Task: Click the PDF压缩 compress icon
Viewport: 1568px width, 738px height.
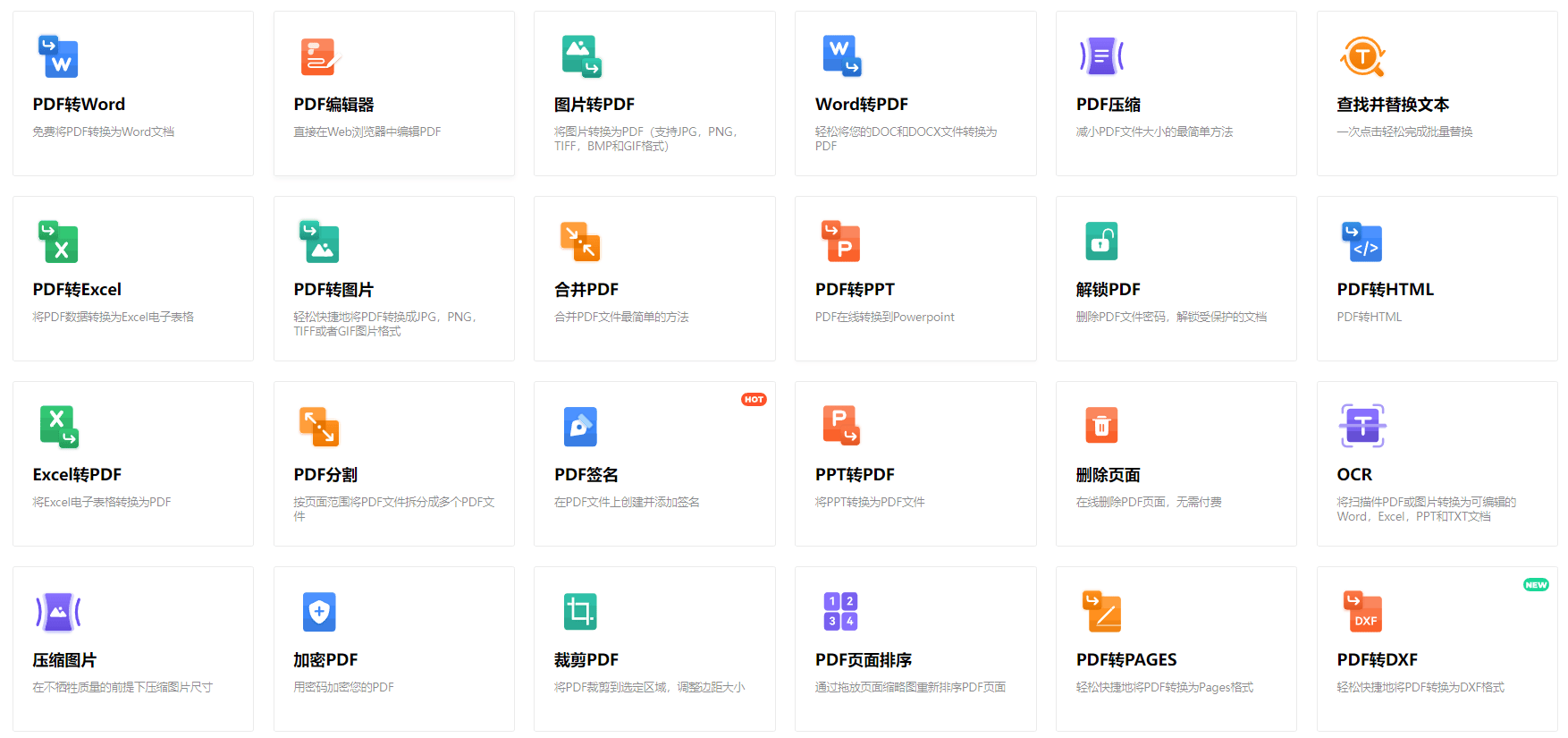Action: (1101, 57)
